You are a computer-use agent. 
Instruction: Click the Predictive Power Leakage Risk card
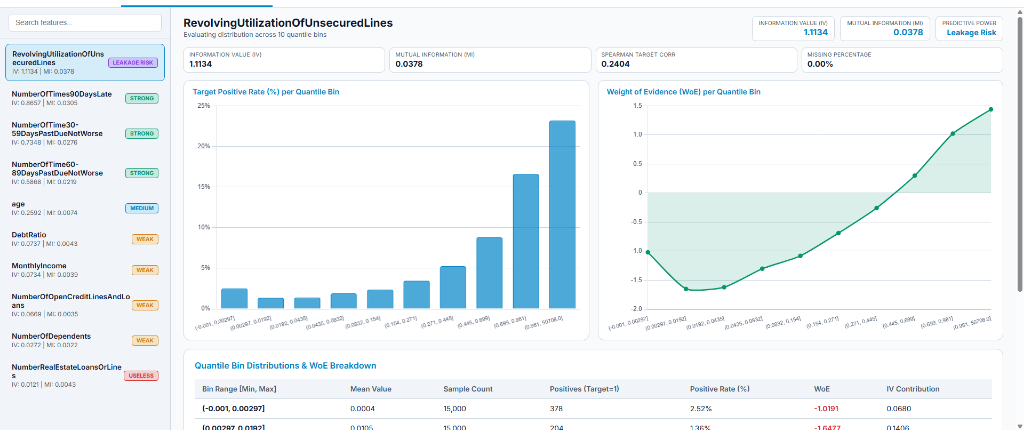(x=969, y=27)
